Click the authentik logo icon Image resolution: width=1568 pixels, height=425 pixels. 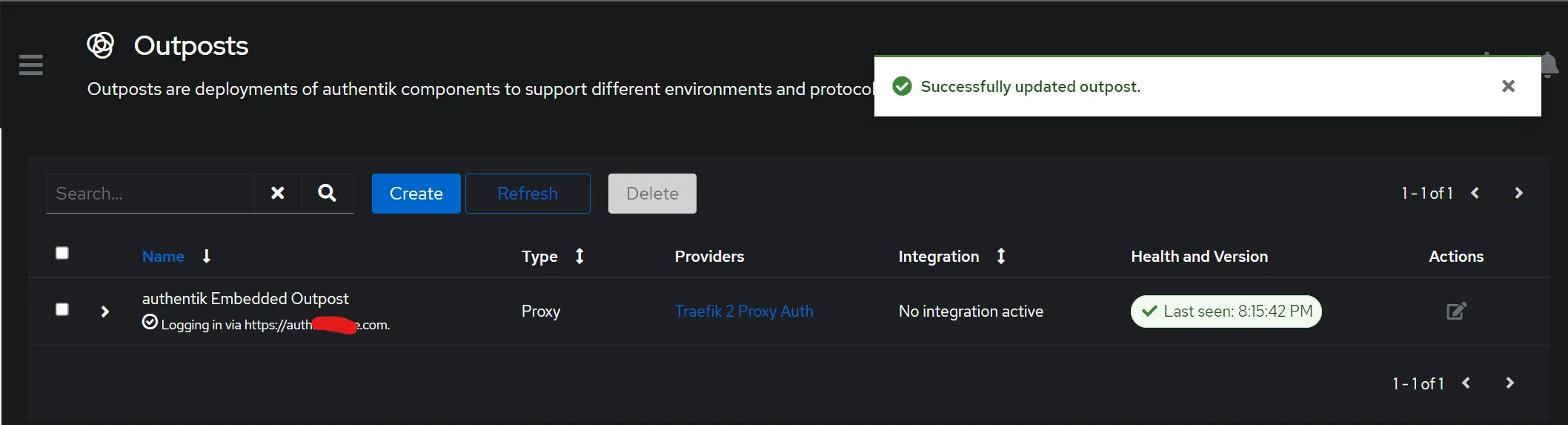click(101, 45)
